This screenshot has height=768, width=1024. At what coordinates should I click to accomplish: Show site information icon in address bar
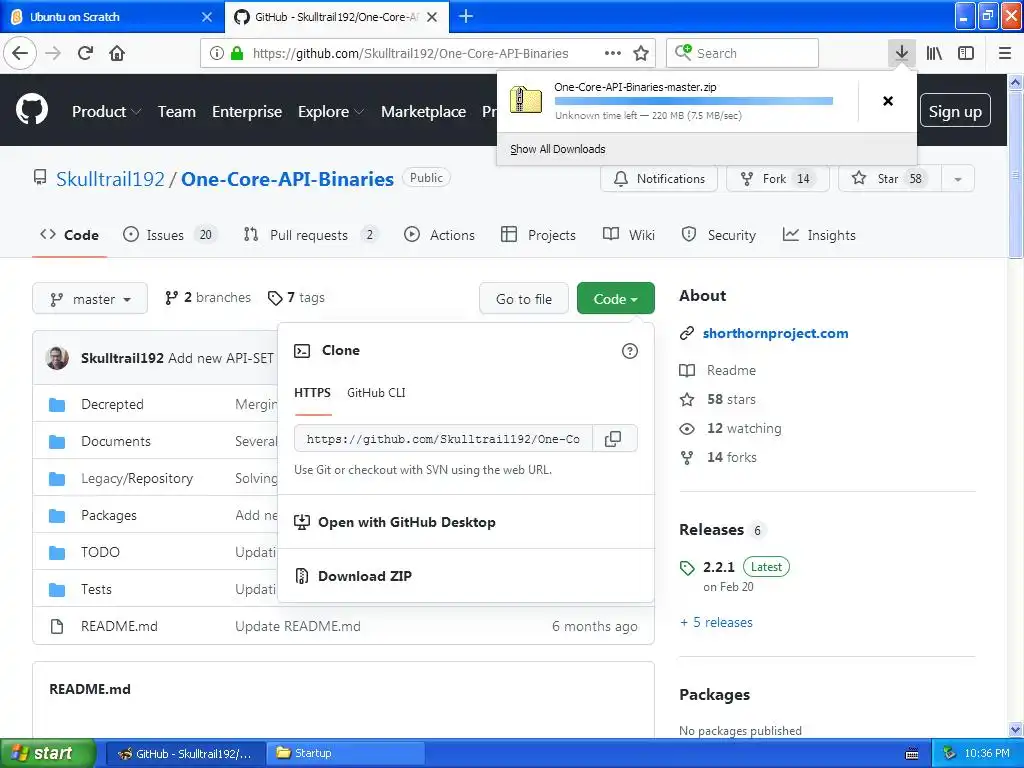click(x=216, y=53)
